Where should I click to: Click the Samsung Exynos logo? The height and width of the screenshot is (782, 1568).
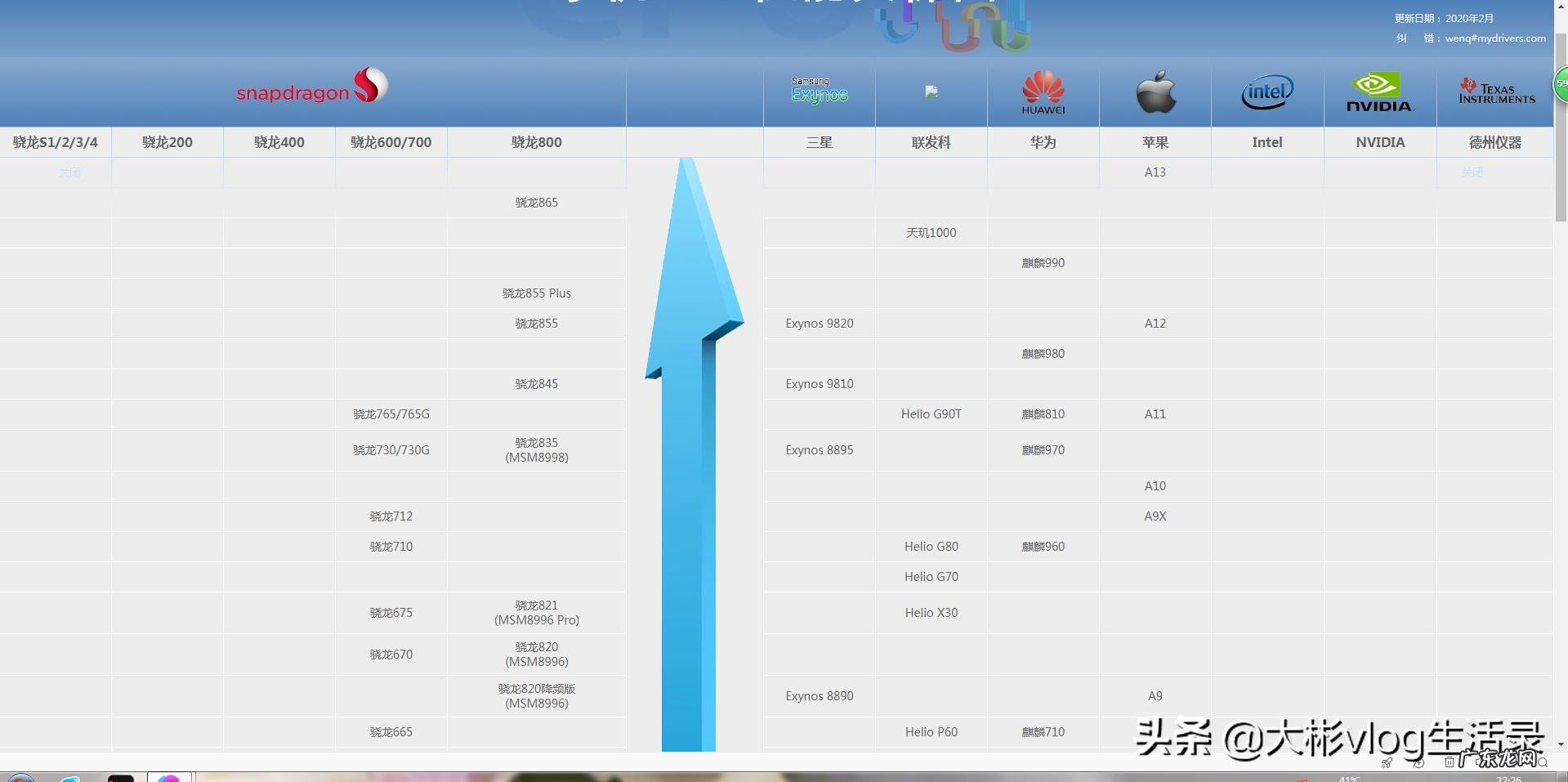[x=819, y=91]
